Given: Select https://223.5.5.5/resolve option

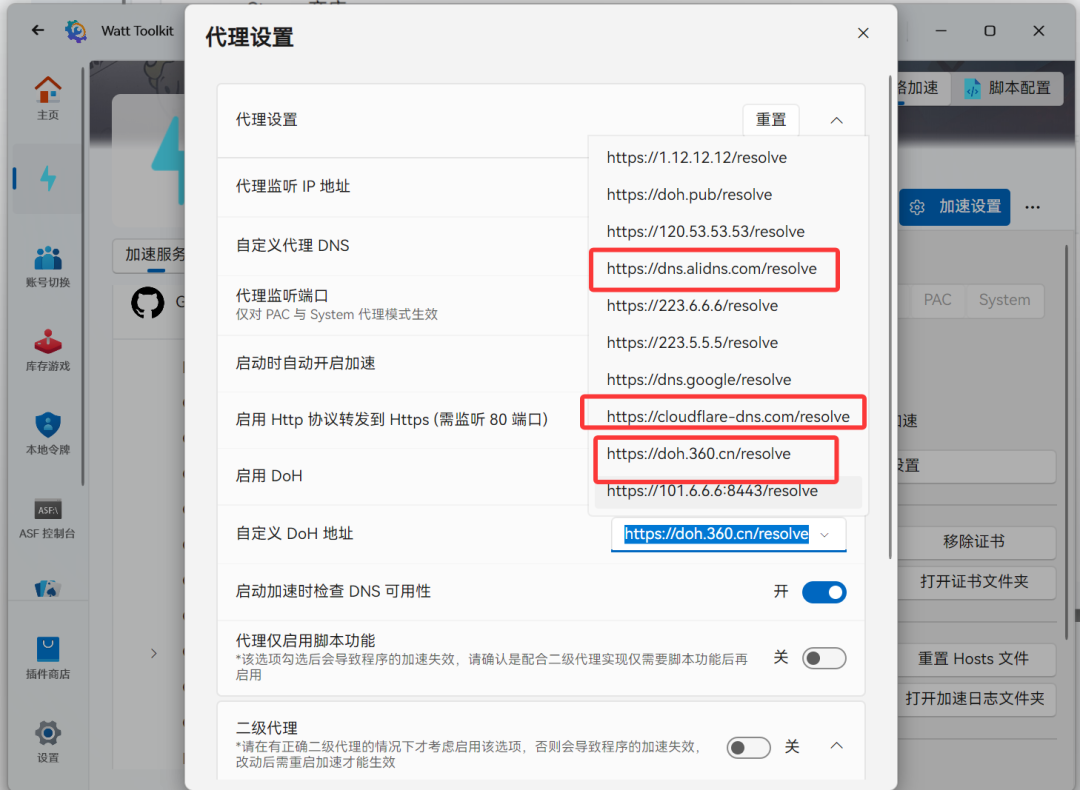Looking at the screenshot, I should 728,343.
